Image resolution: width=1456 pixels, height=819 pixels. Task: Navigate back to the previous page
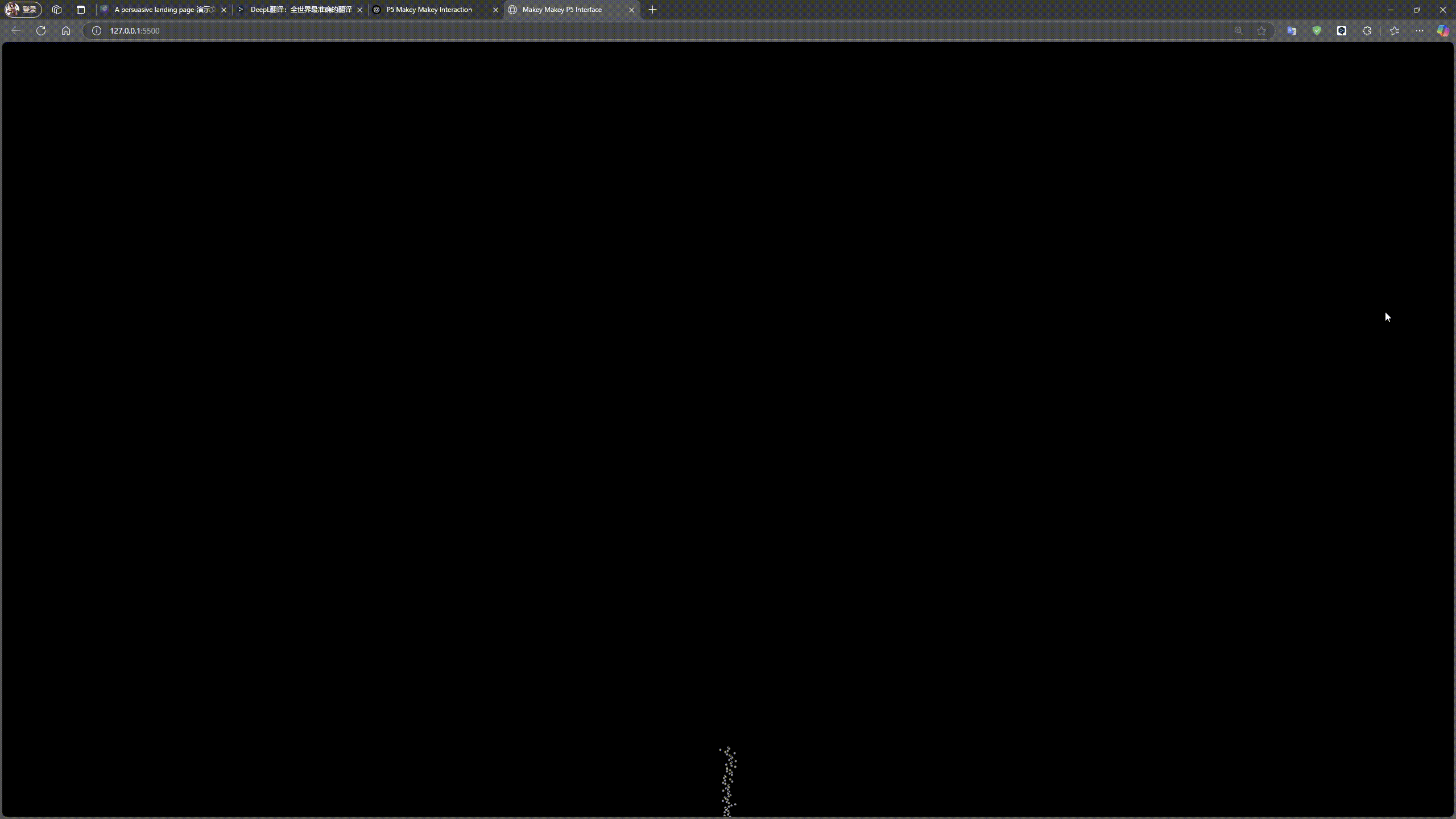coord(15,31)
